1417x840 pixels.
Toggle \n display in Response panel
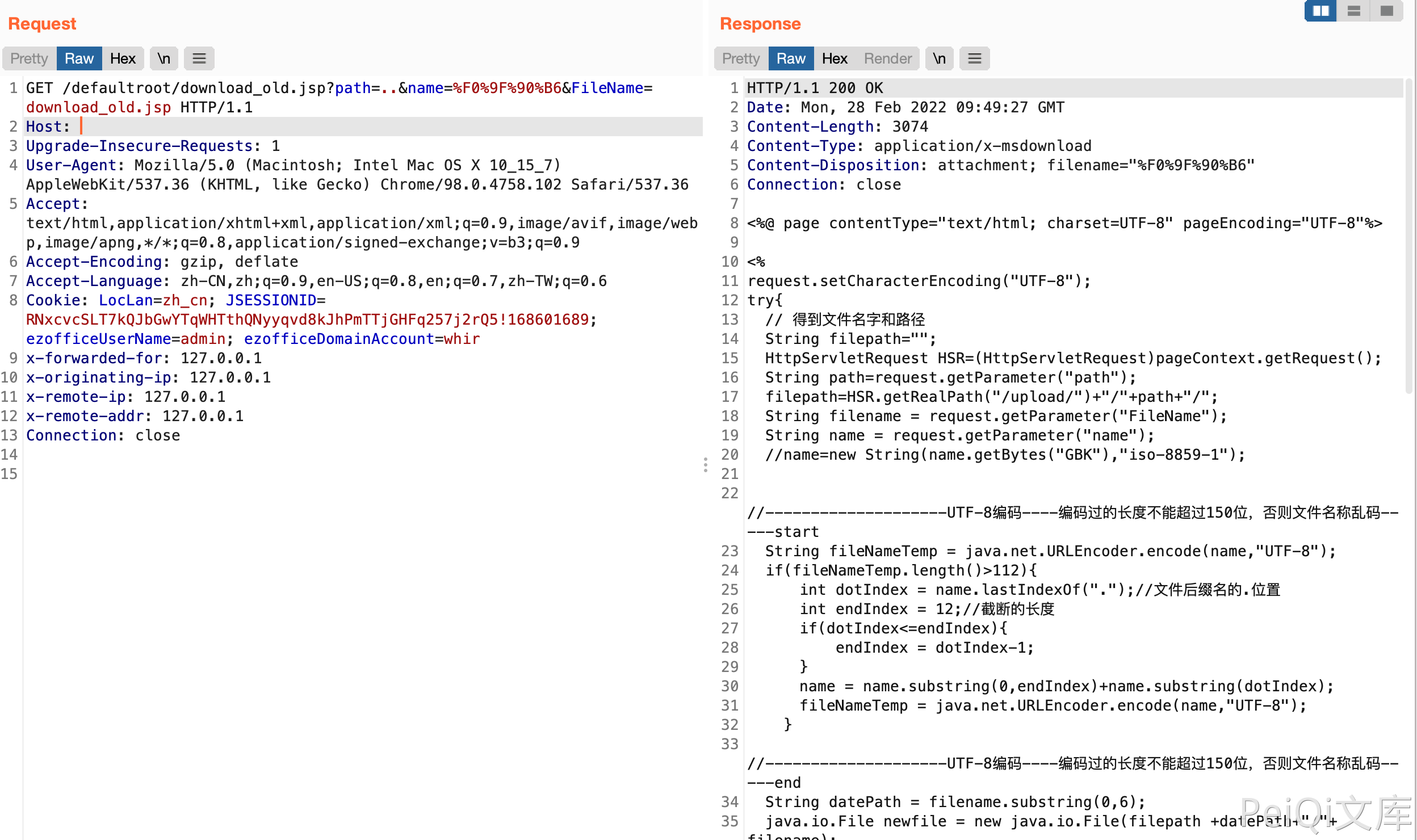(x=940, y=58)
